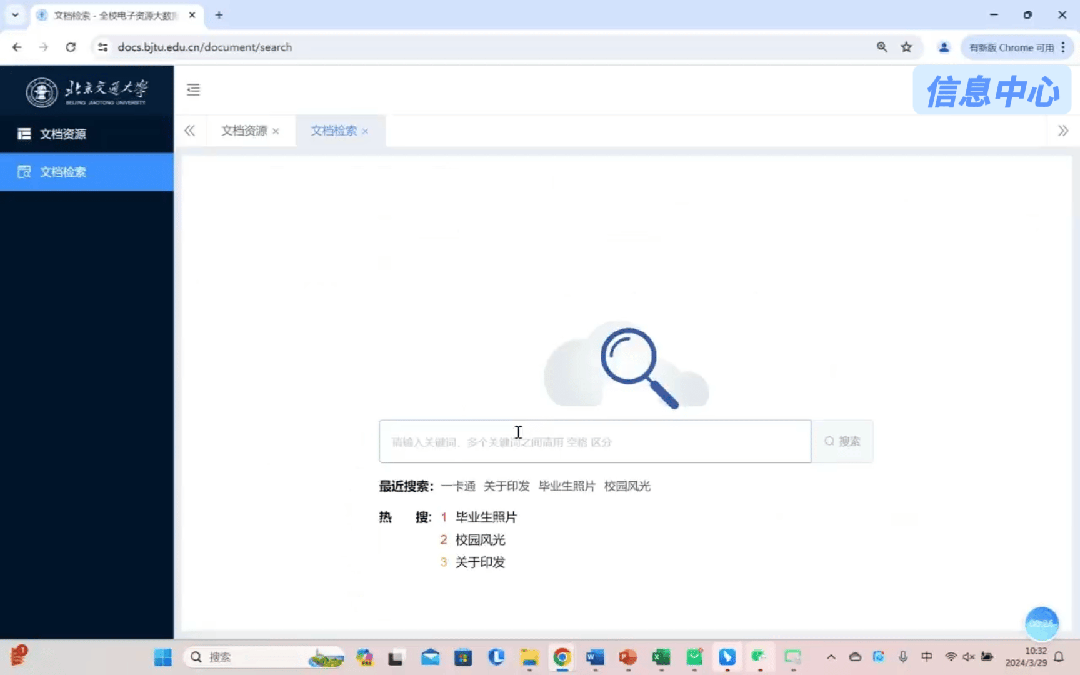The image size is (1080, 675).
Task: Collapse the sidebar with the hamburger icon
Action: pos(193,90)
